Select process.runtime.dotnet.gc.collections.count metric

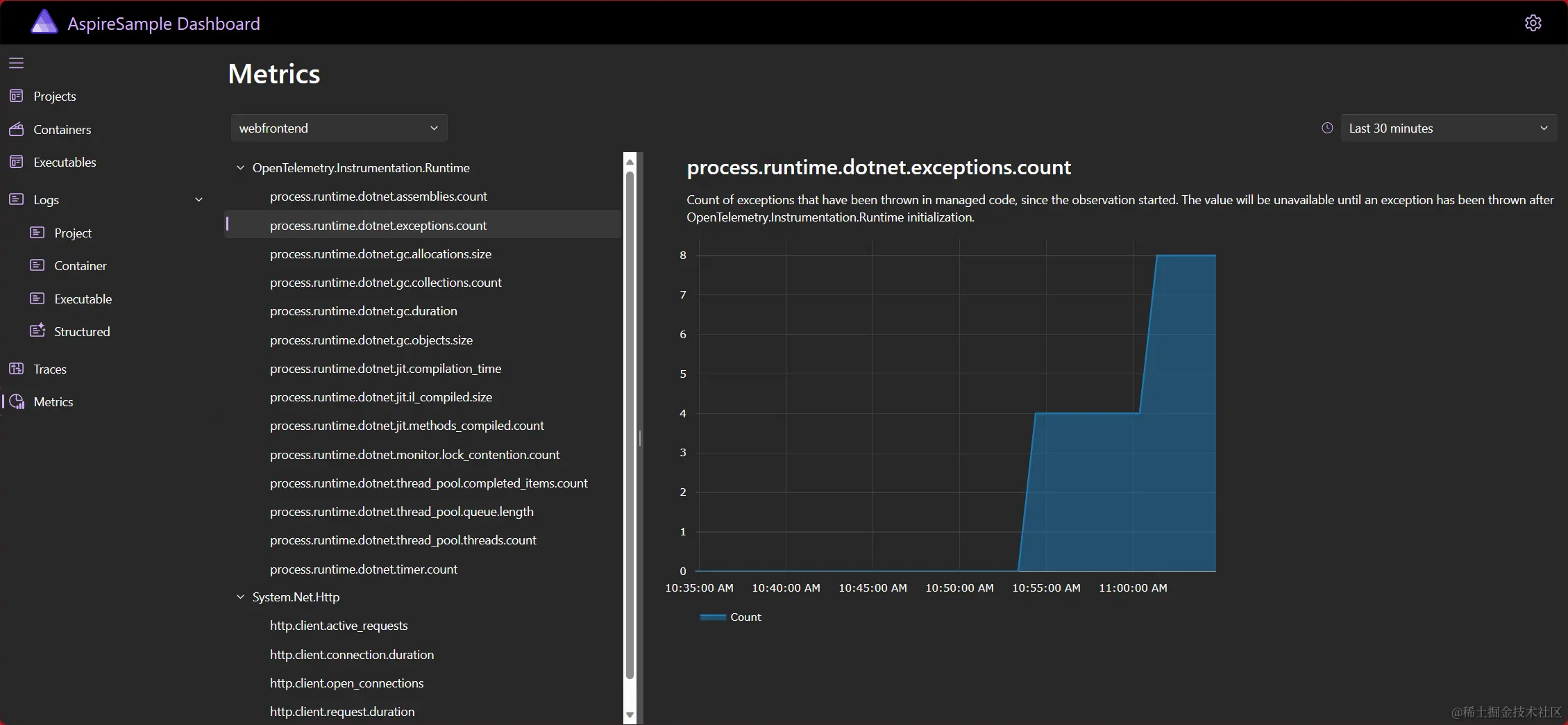coord(385,282)
